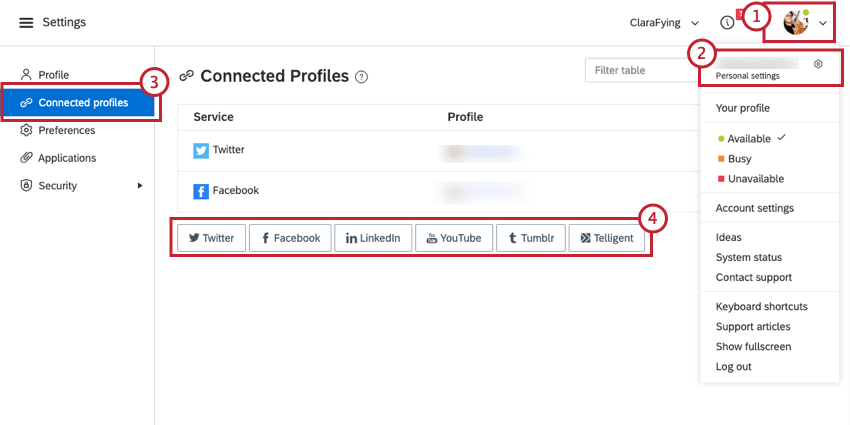Click the gear icon beside Personal settings
Screen dimensions: 850x425
click(818, 64)
